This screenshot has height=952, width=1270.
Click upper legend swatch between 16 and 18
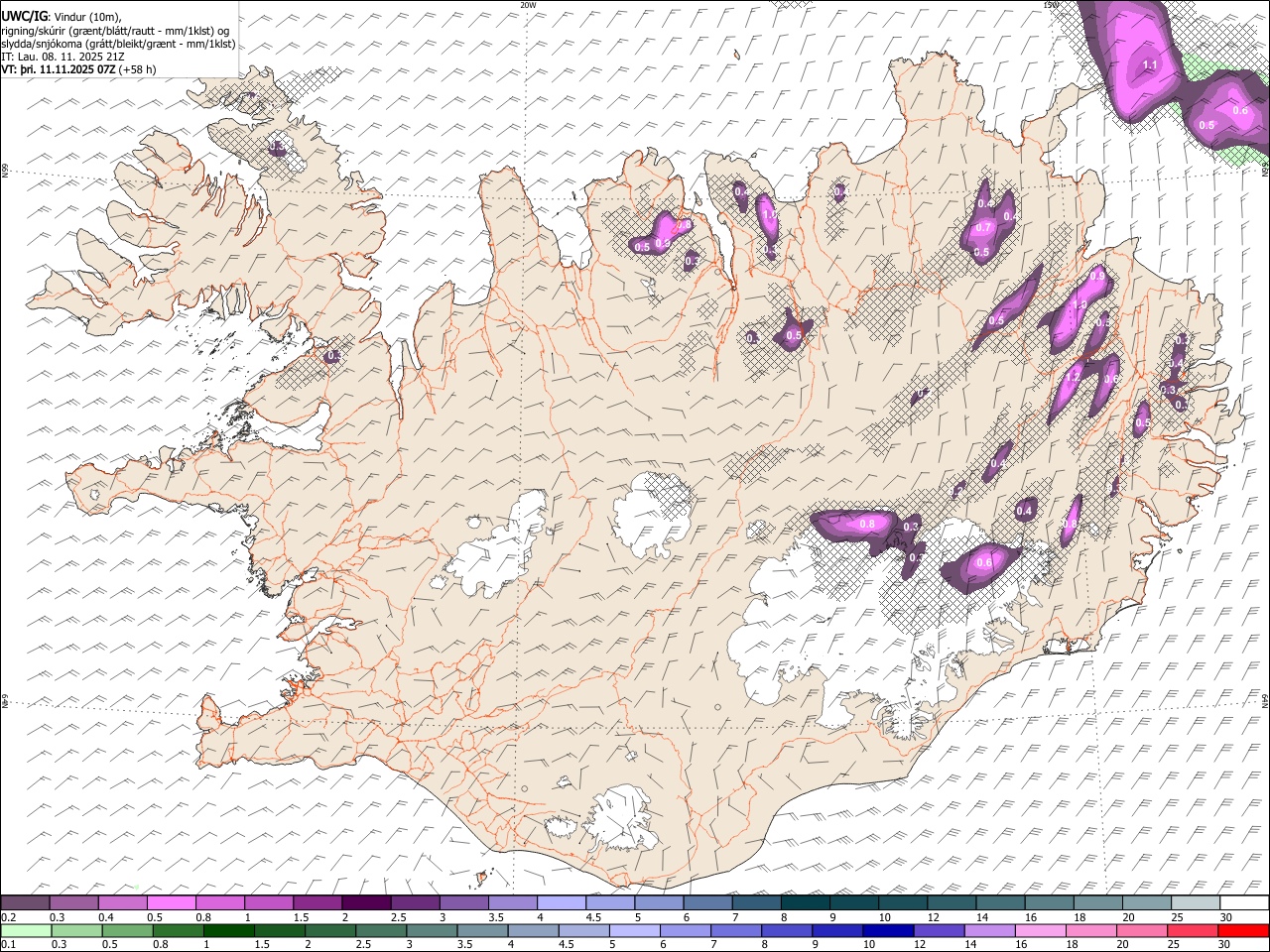1048,903
